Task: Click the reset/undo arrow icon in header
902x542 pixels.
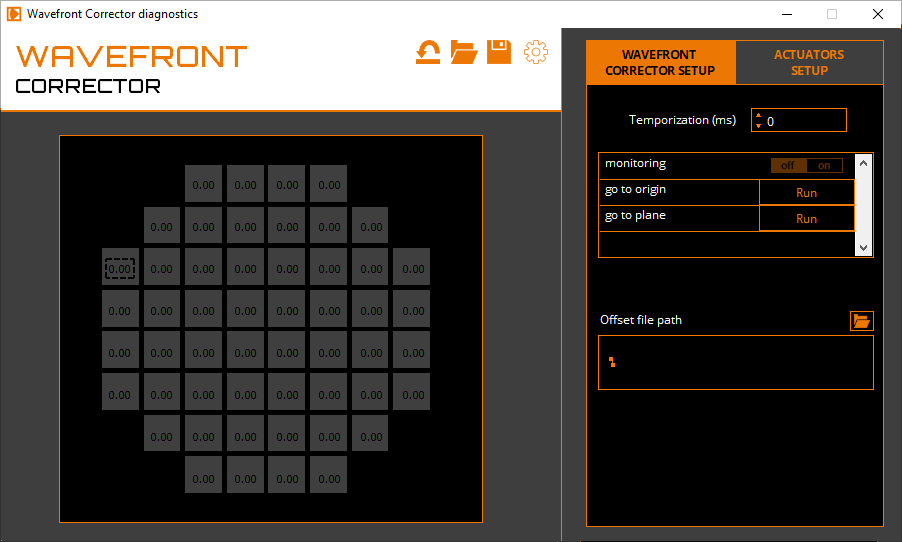Action: click(428, 52)
